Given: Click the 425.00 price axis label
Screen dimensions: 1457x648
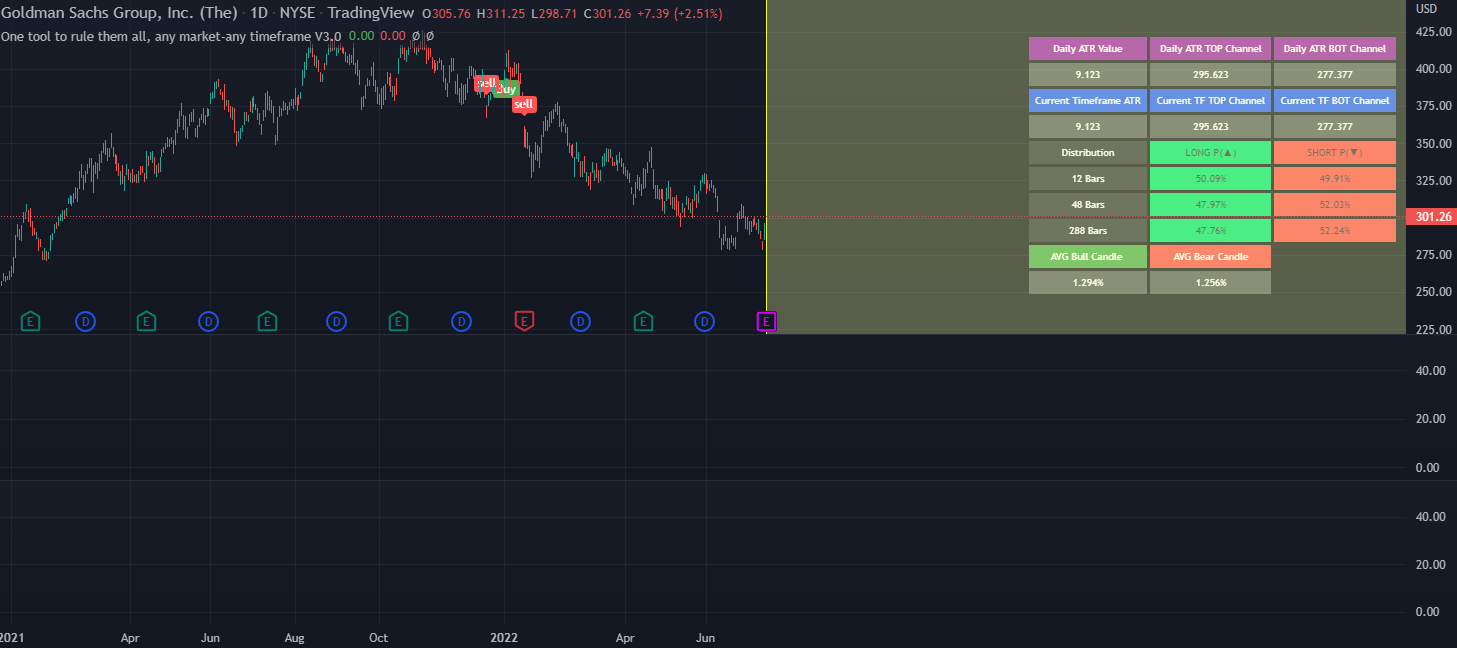Looking at the screenshot, I should [1431, 32].
